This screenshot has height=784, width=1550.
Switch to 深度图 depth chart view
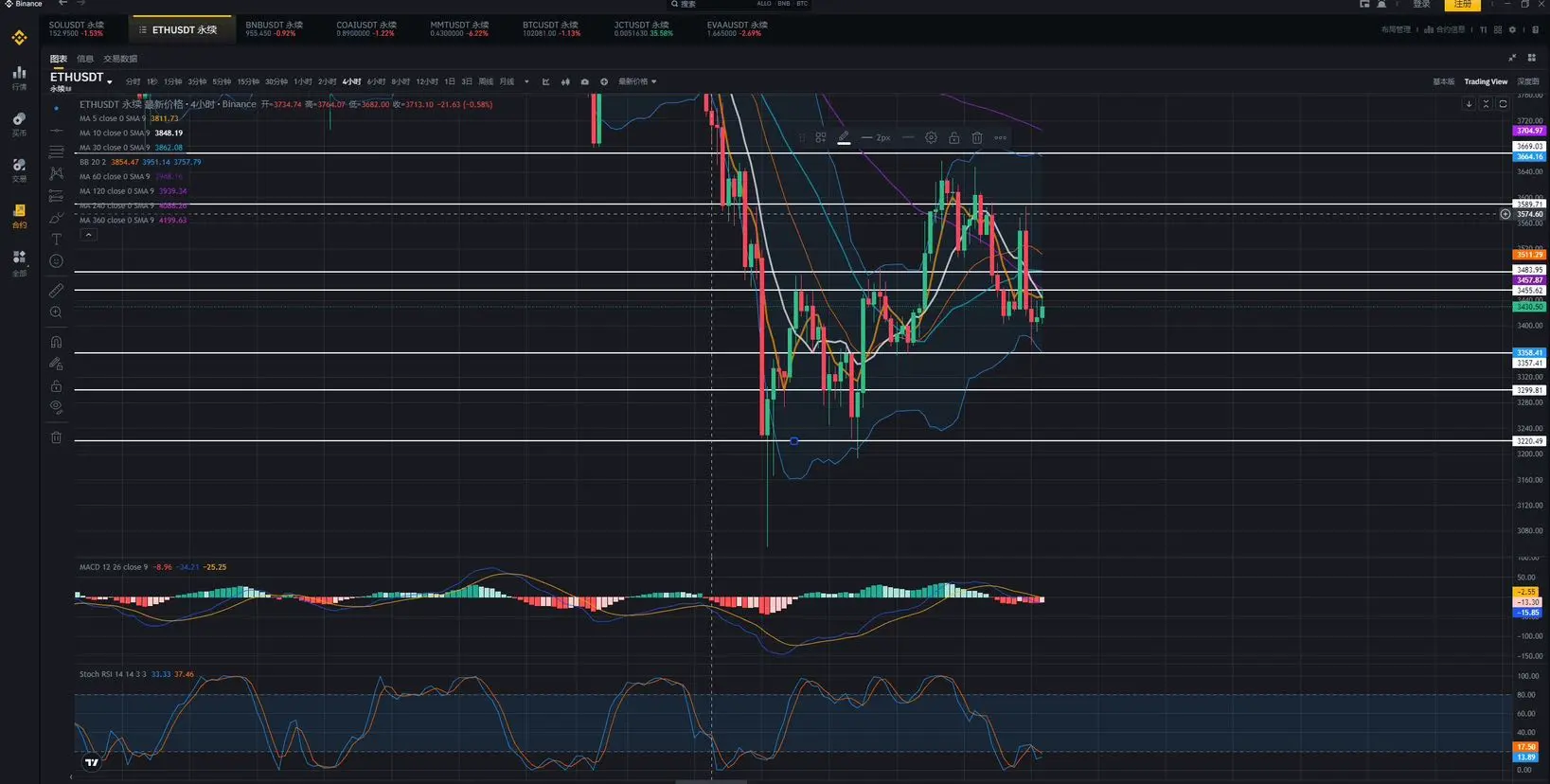[x=1527, y=81]
